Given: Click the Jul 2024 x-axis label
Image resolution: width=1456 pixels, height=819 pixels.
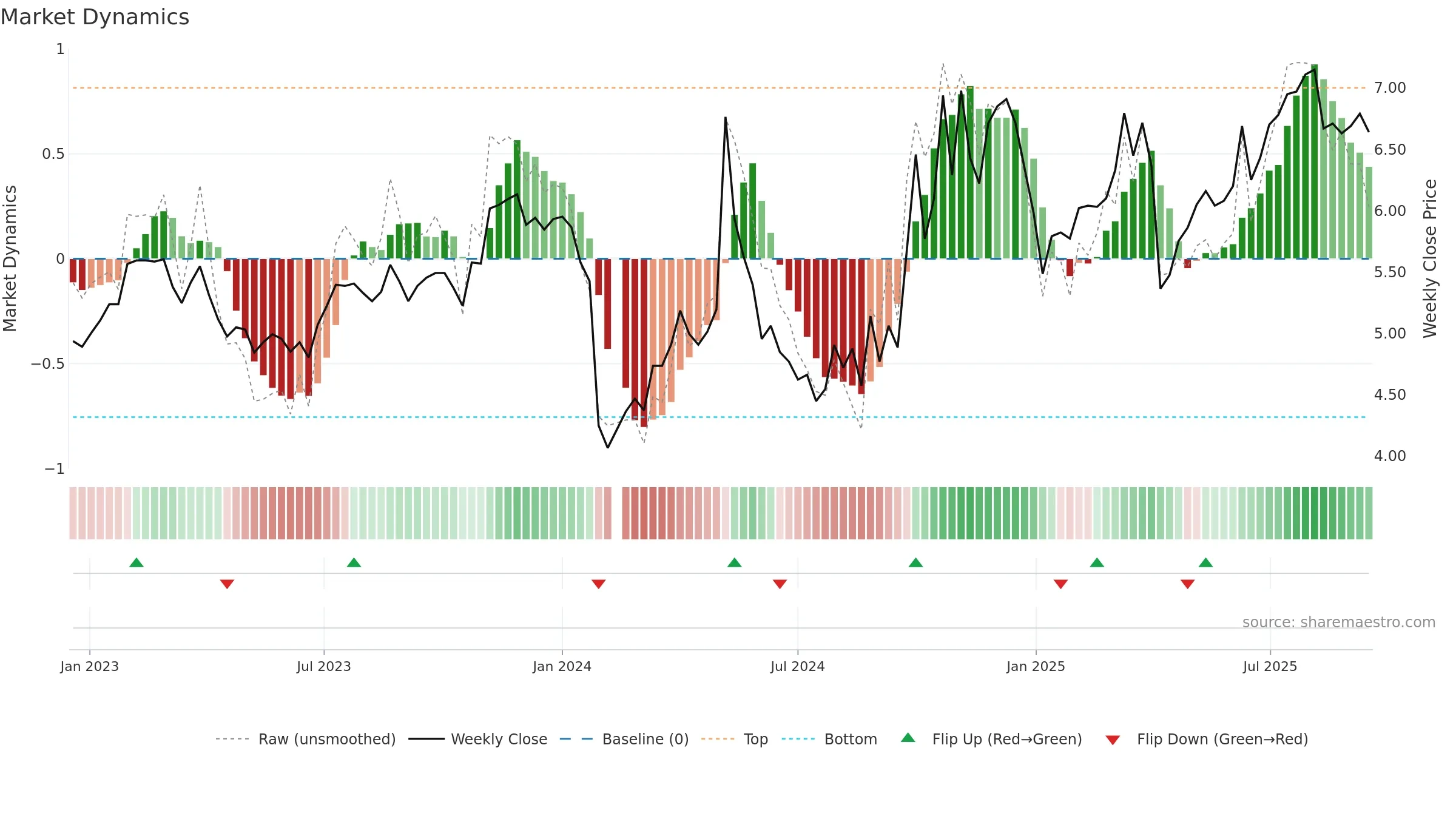Looking at the screenshot, I should pyautogui.click(x=798, y=666).
